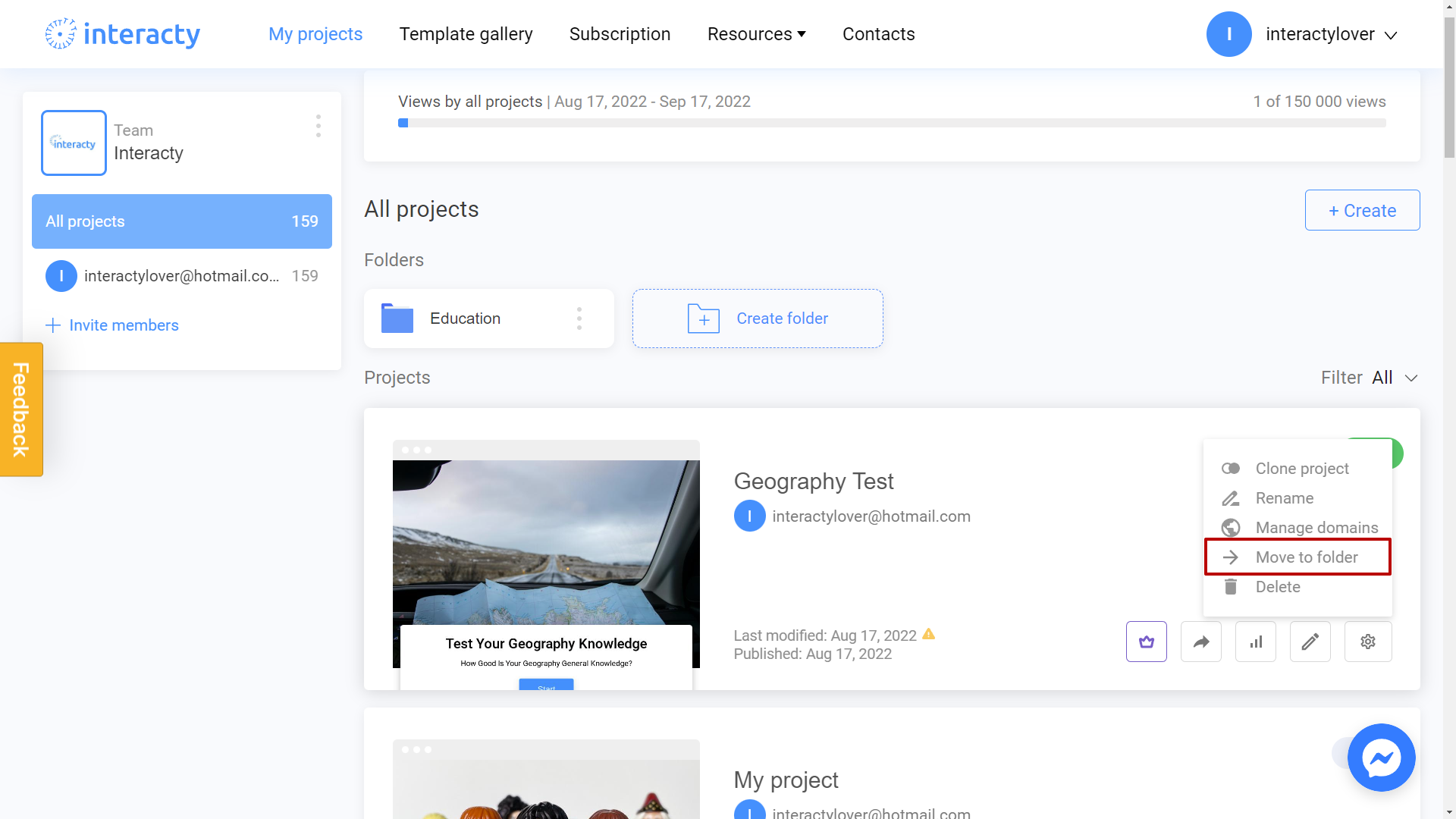Open the Education folder icon

click(396, 318)
